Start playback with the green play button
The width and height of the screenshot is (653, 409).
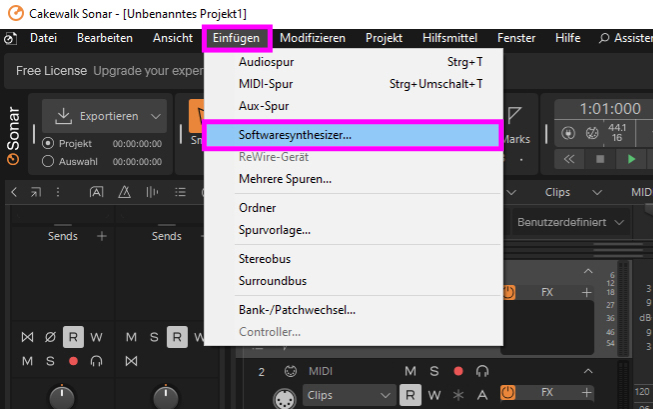click(631, 159)
